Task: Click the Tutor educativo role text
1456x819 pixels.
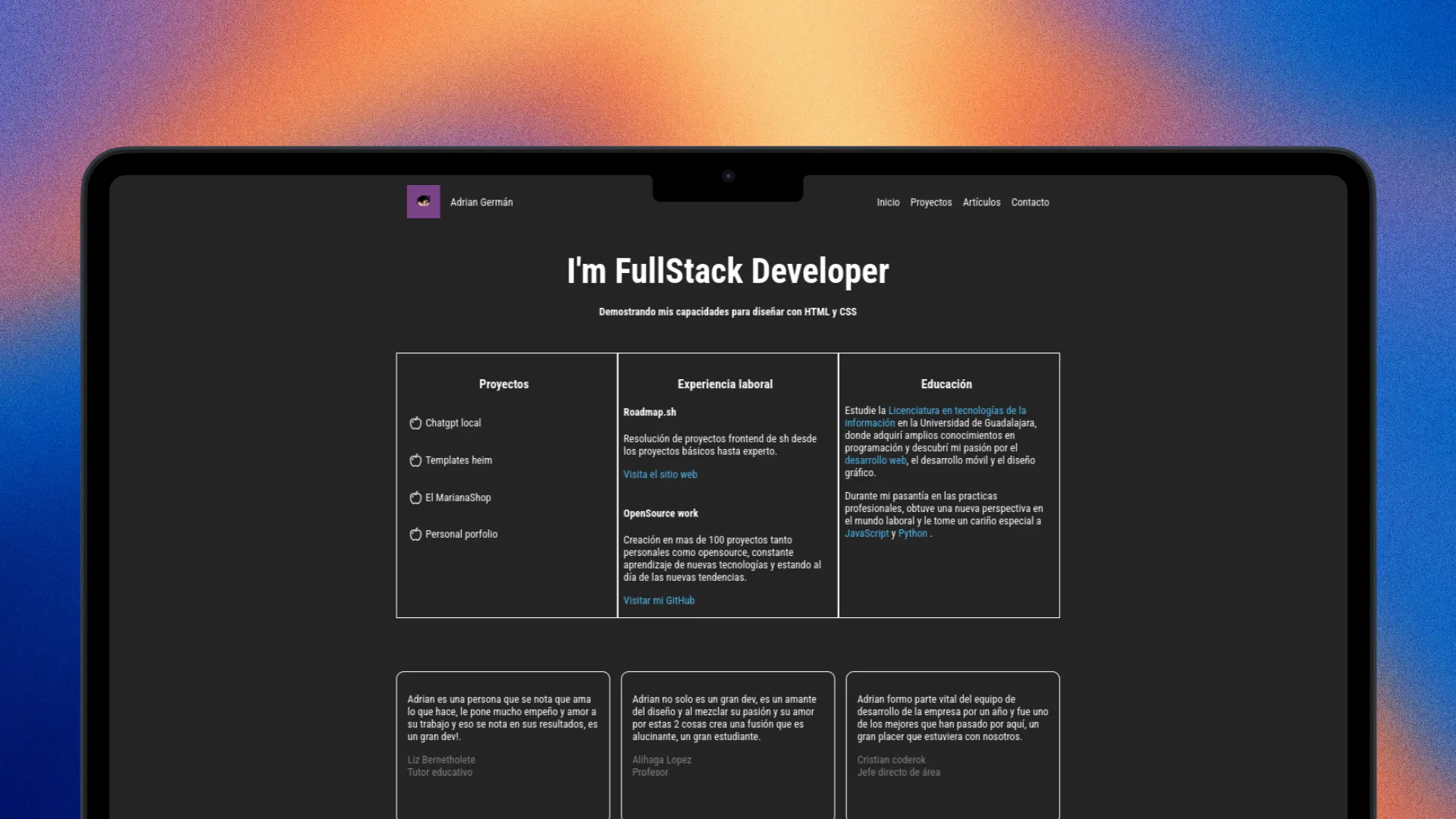Action: coord(440,772)
